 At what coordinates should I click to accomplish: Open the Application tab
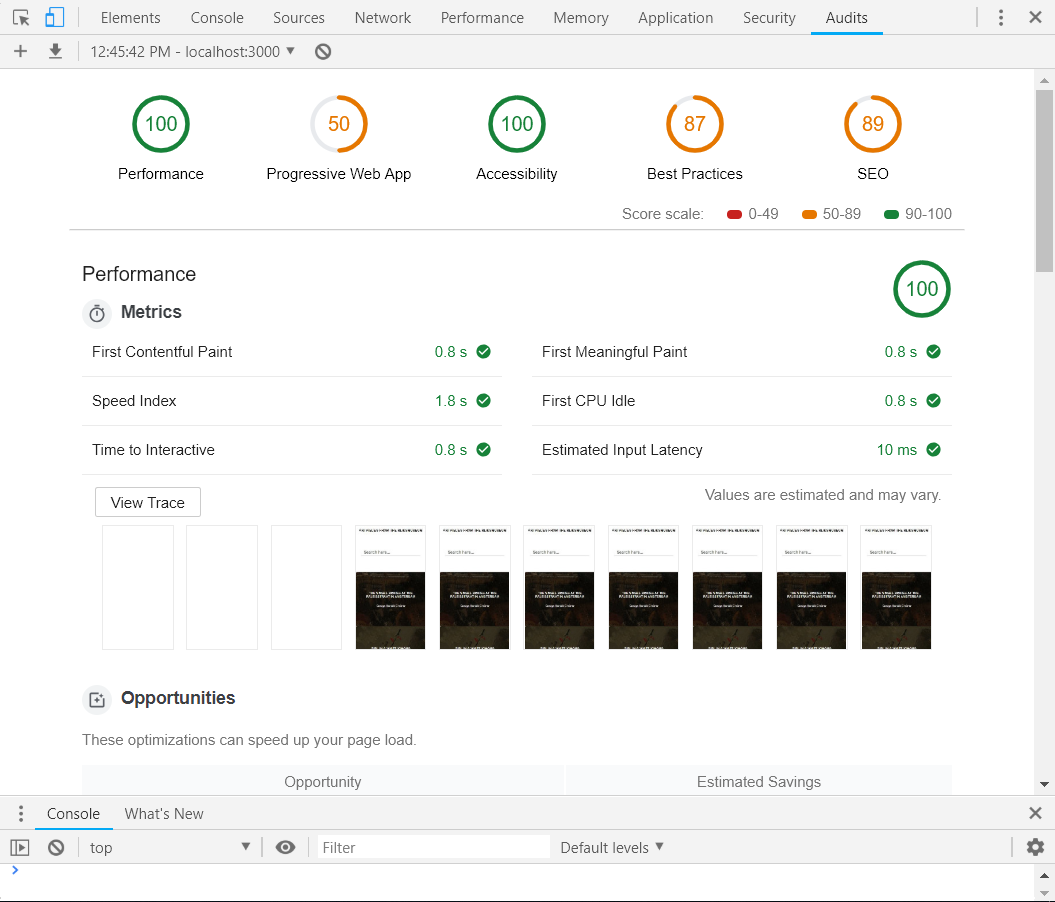(676, 18)
